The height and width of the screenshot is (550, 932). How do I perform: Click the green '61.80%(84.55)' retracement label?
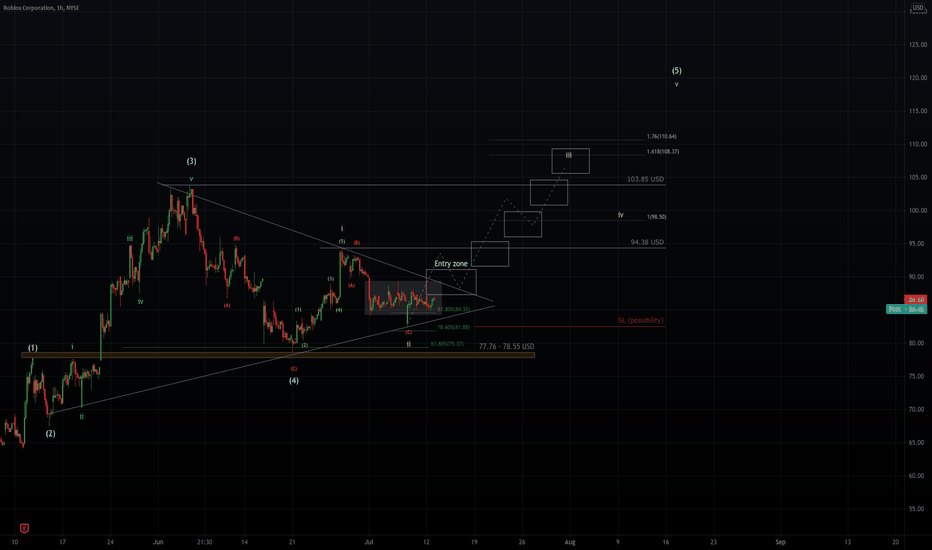(454, 309)
